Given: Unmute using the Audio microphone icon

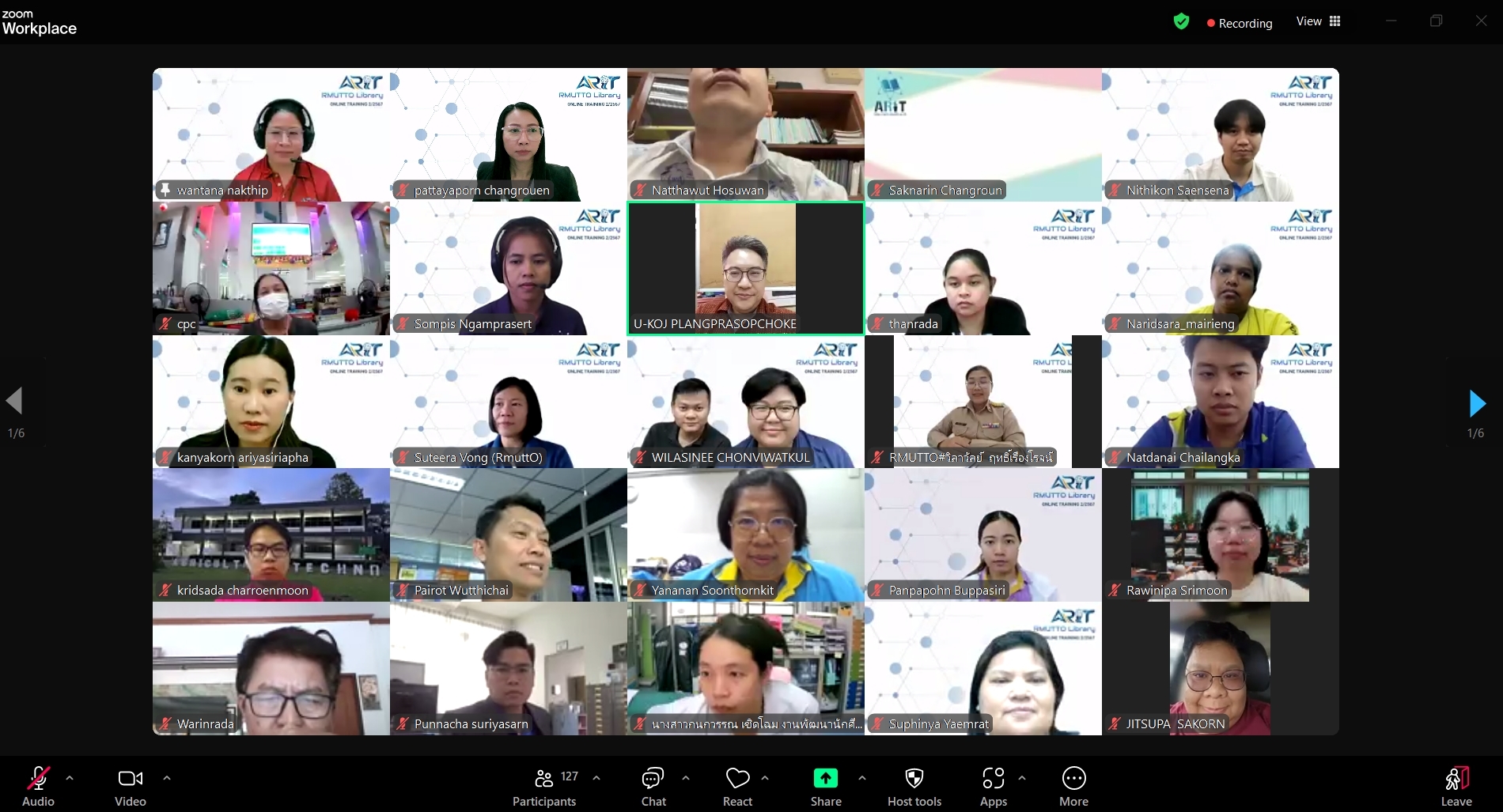Looking at the screenshot, I should (38, 779).
